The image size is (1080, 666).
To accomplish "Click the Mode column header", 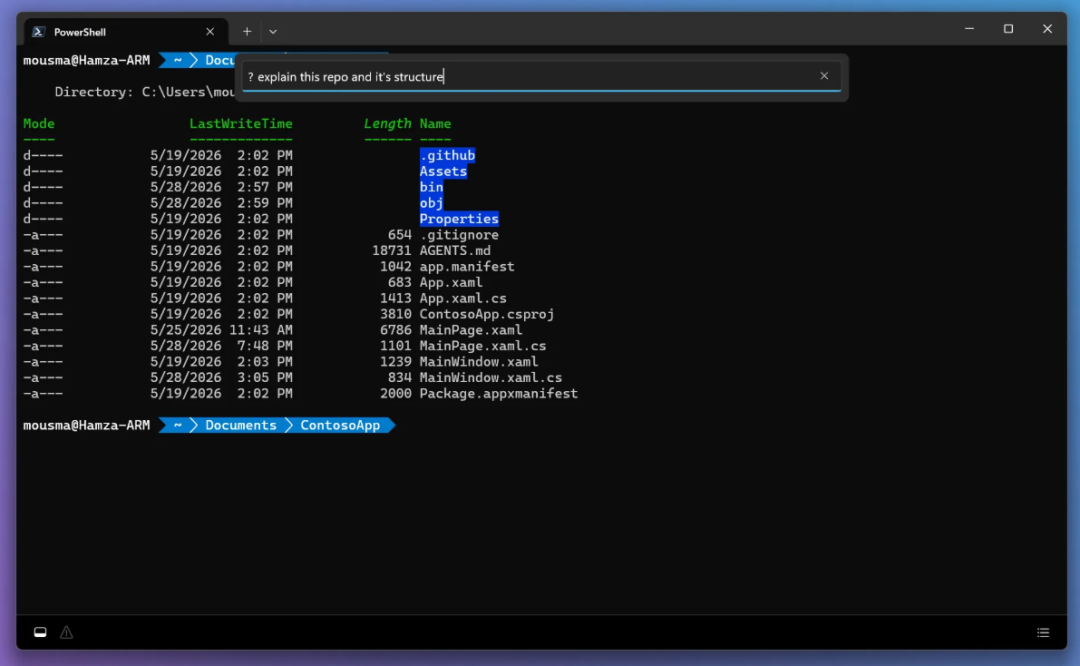I will pyautogui.click(x=39, y=123).
